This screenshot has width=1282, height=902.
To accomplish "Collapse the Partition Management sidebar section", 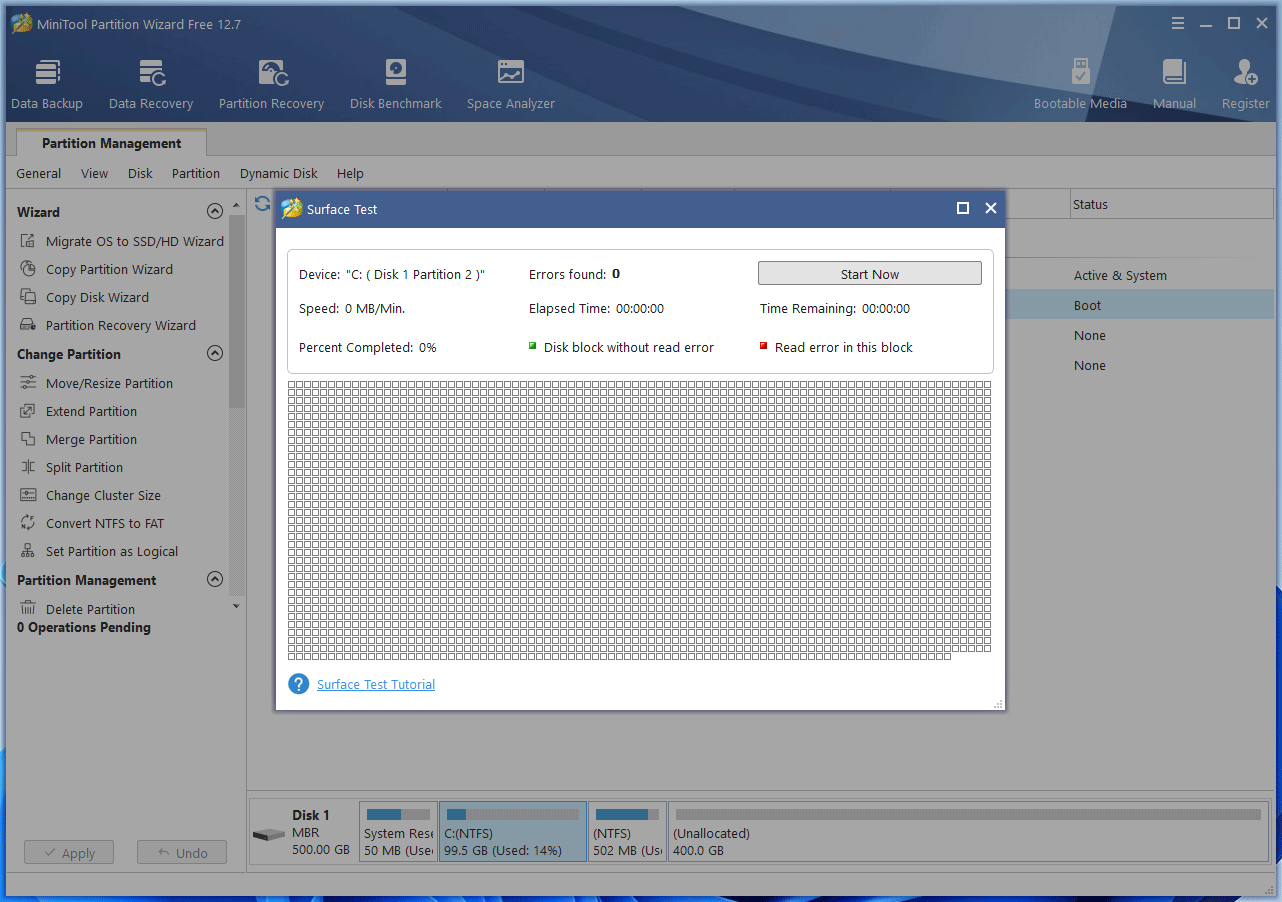I will click(214, 580).
